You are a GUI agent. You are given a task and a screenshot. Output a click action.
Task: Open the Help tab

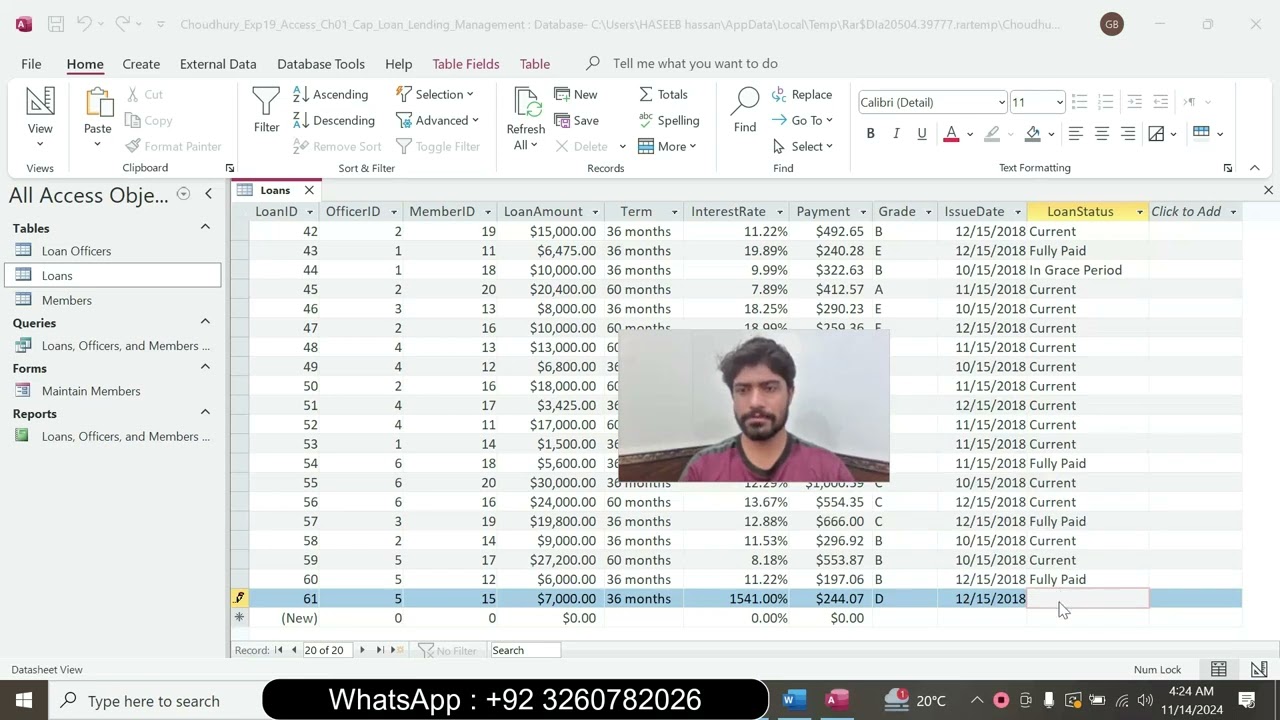[x=398, y=63]
